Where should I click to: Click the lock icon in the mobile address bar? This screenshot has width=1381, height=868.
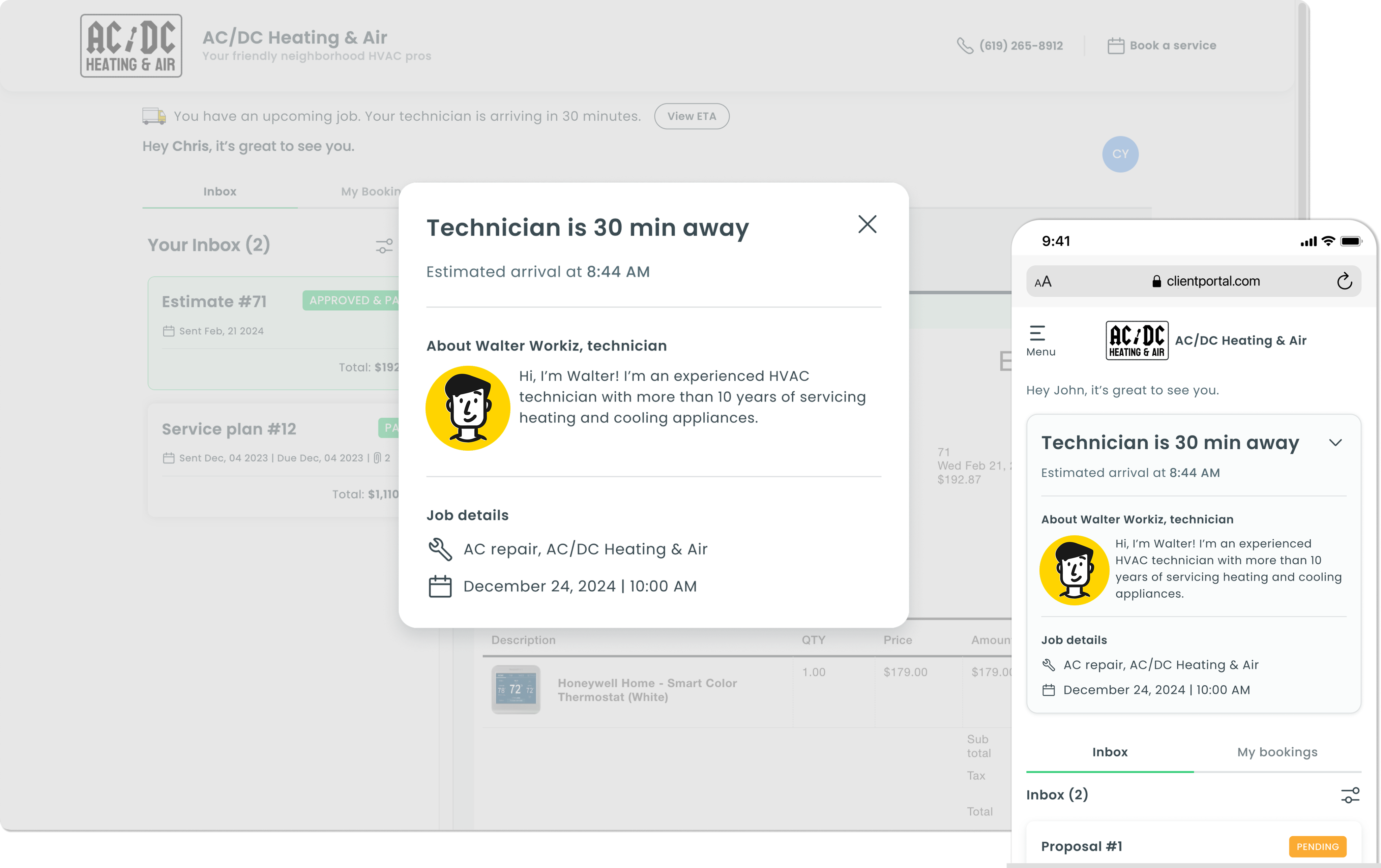[x=1157, y=281]
